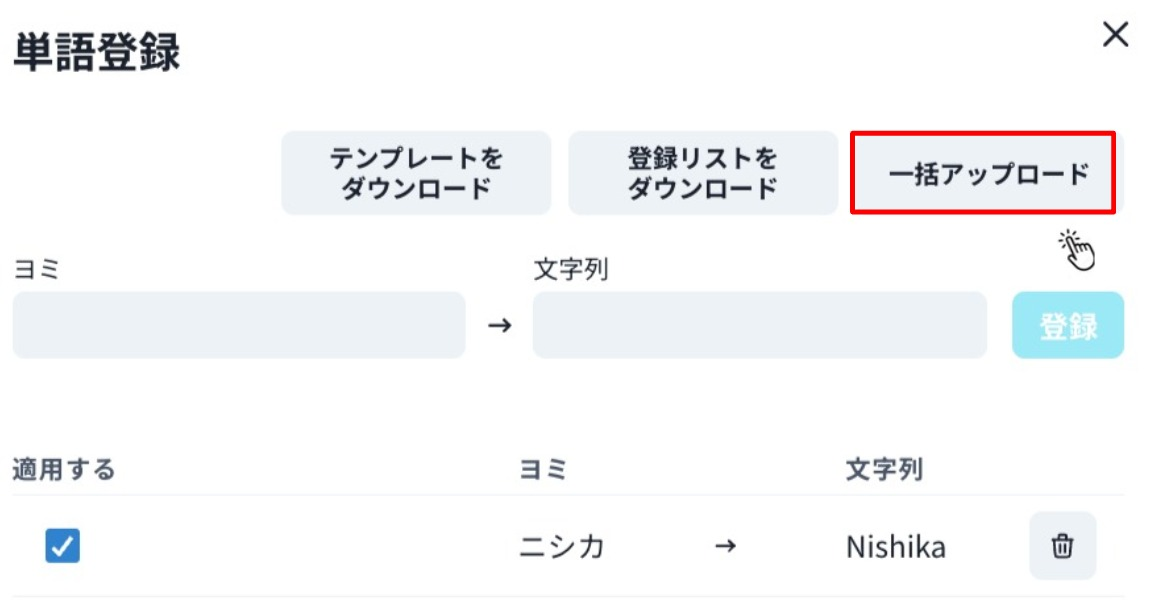Viewport: 1160px width, 614px height.
Task: Close the 単語登録 dialog with X
Action: point(1115,36)
